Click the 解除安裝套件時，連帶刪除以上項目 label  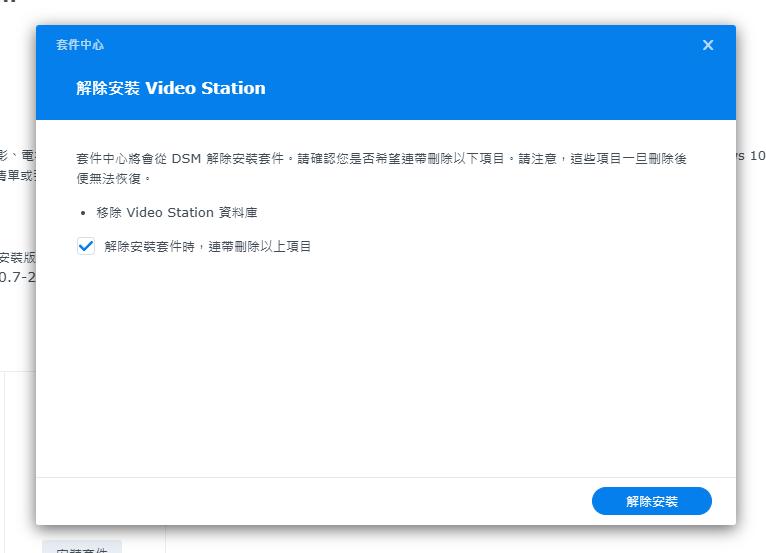tap(208, 246)
